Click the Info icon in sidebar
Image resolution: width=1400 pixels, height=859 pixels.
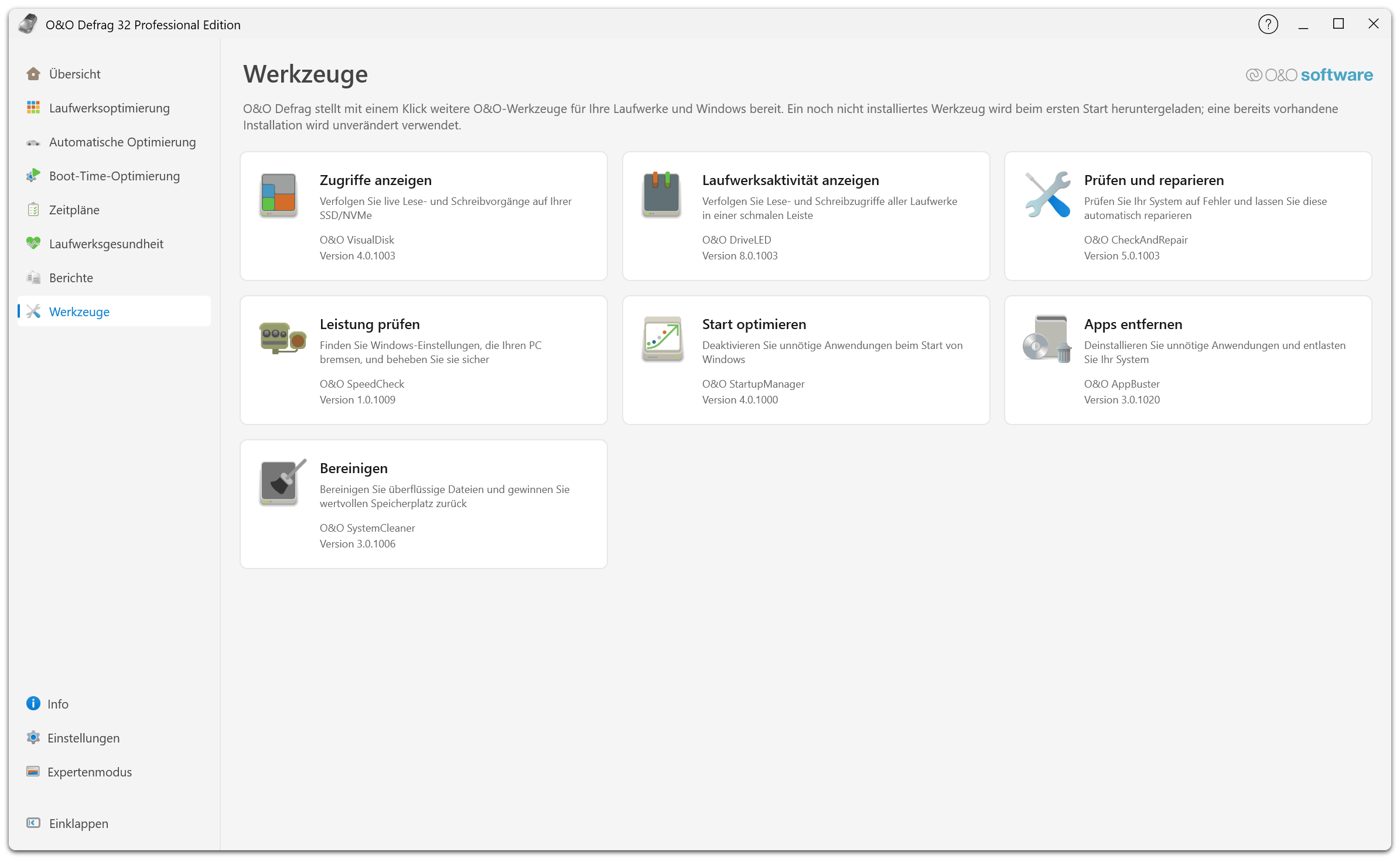33,704
